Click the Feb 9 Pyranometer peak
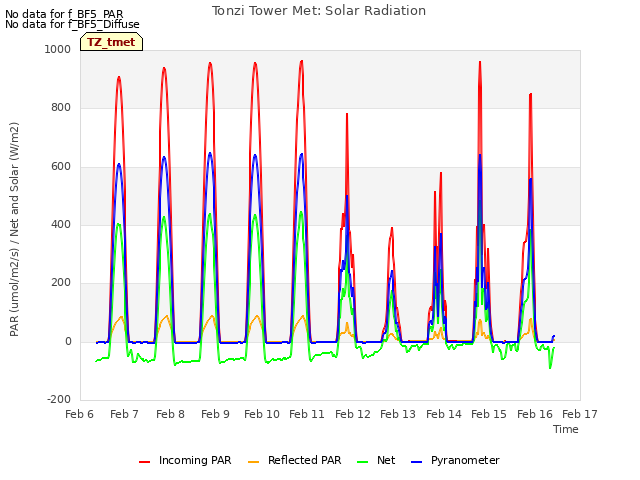 tap(210, 153)
